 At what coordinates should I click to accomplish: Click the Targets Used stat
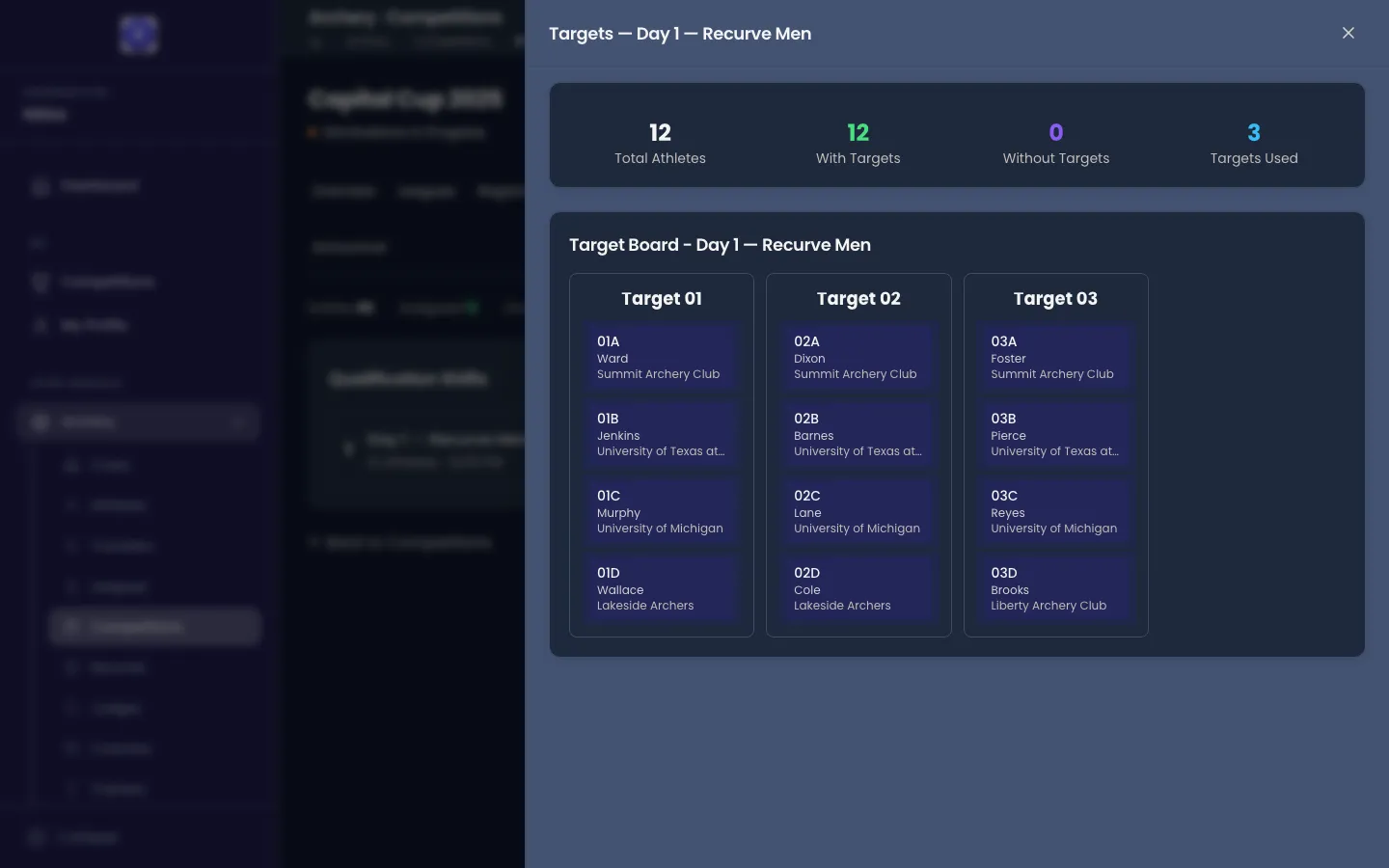1253,144
